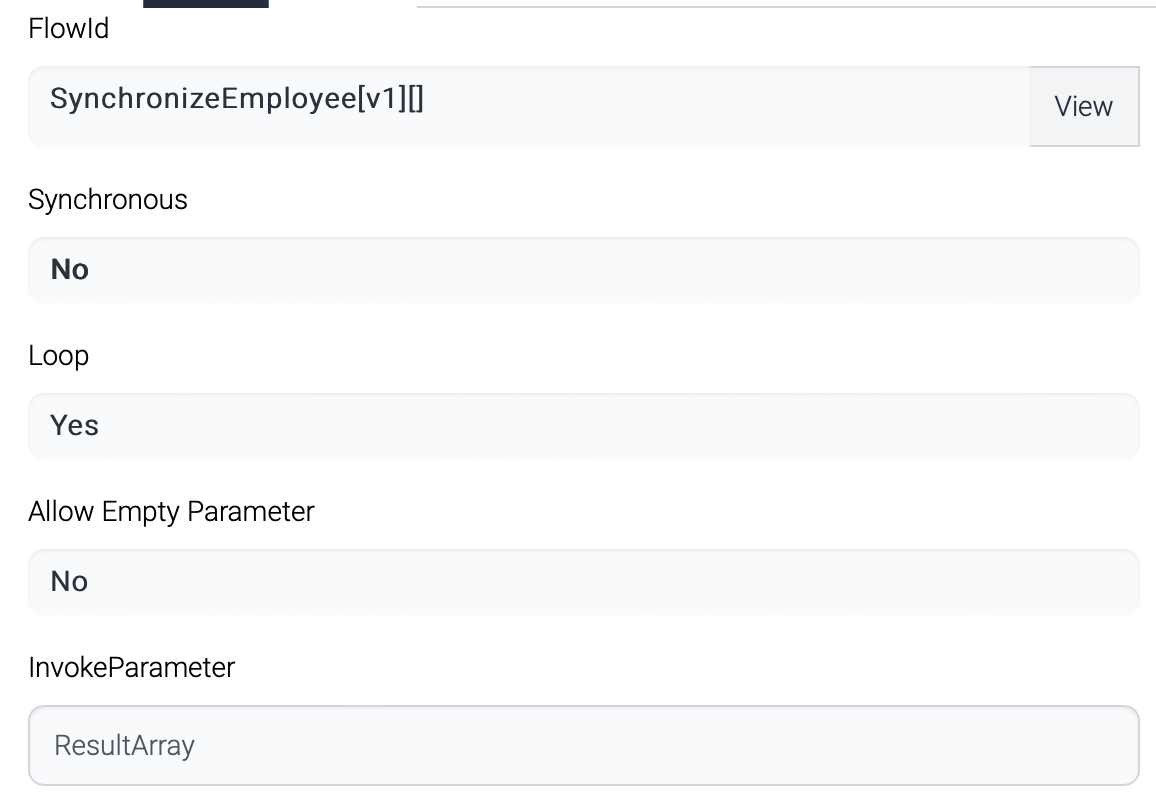Click the Loop label
Viewport: 1156px width, 808px height.
point(59,356)
